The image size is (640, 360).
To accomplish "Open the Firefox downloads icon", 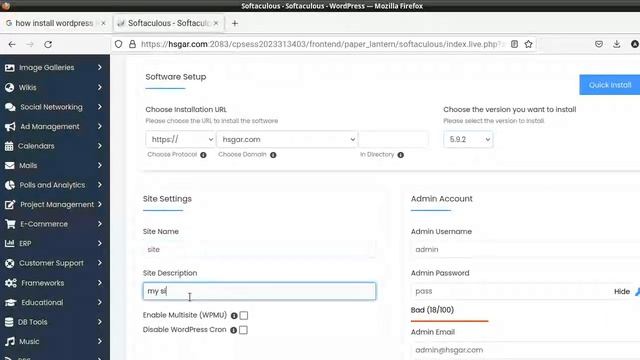I will (x=616, y=44).
